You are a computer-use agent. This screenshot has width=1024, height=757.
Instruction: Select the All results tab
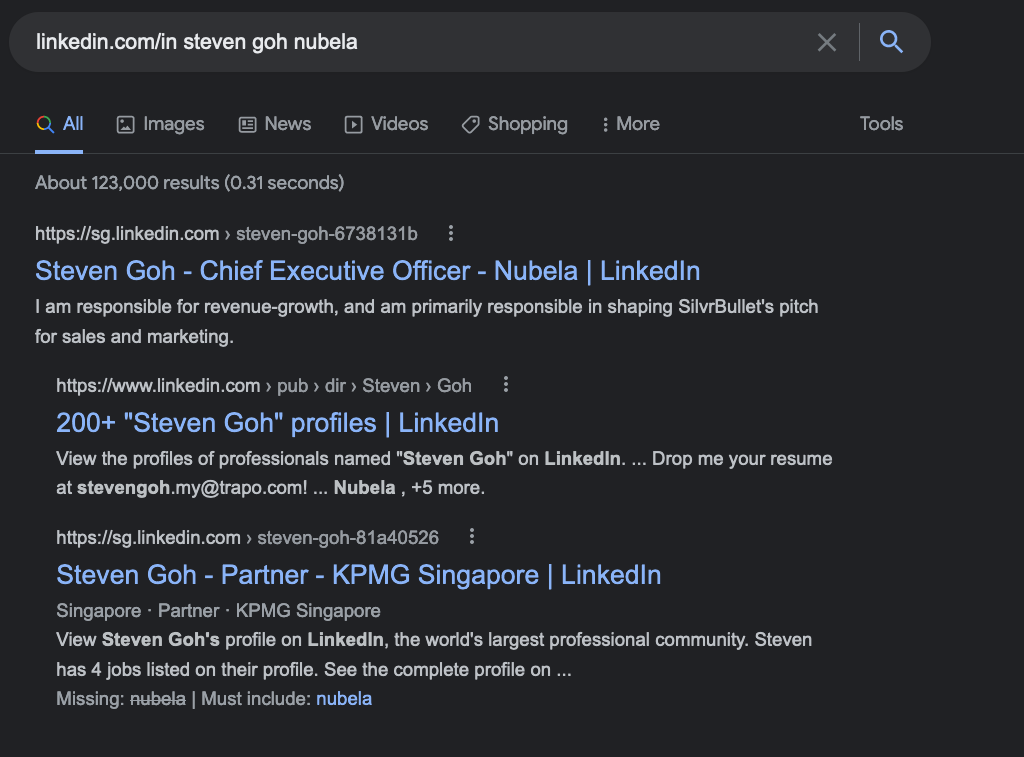[x=59, y=124]
